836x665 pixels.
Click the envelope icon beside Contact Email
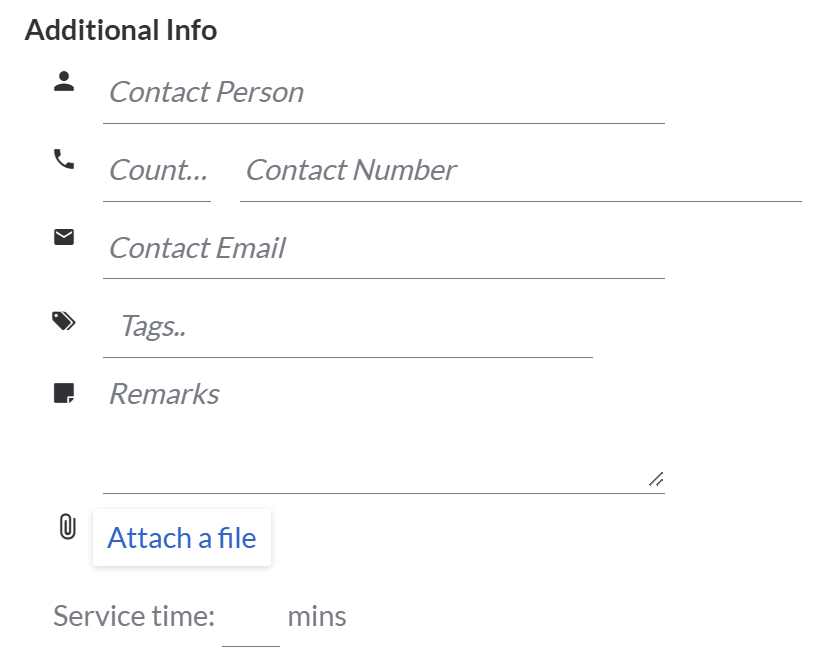tap(64, 237)
